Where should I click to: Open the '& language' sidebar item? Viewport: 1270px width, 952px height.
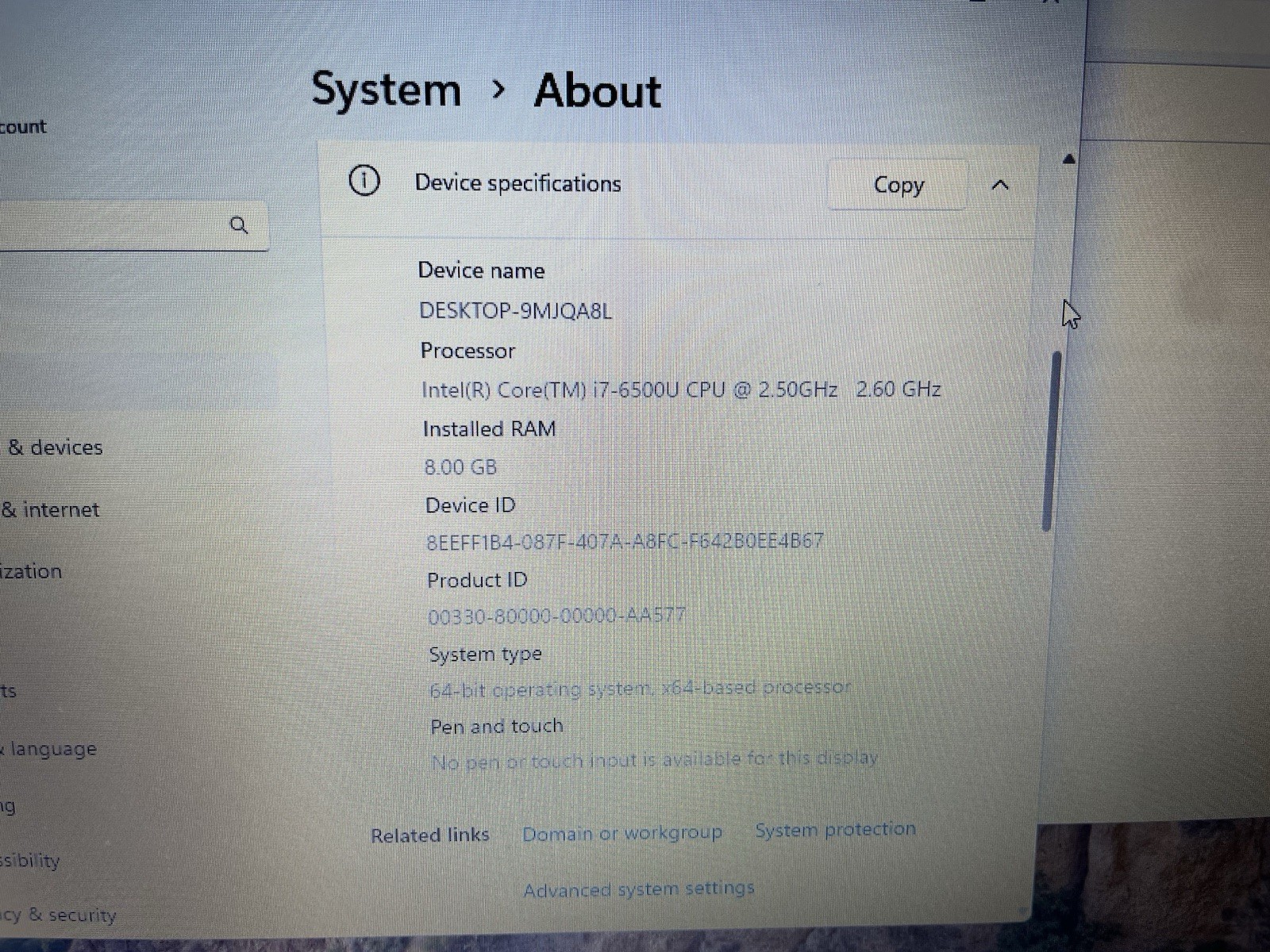(x=48, y=749)
